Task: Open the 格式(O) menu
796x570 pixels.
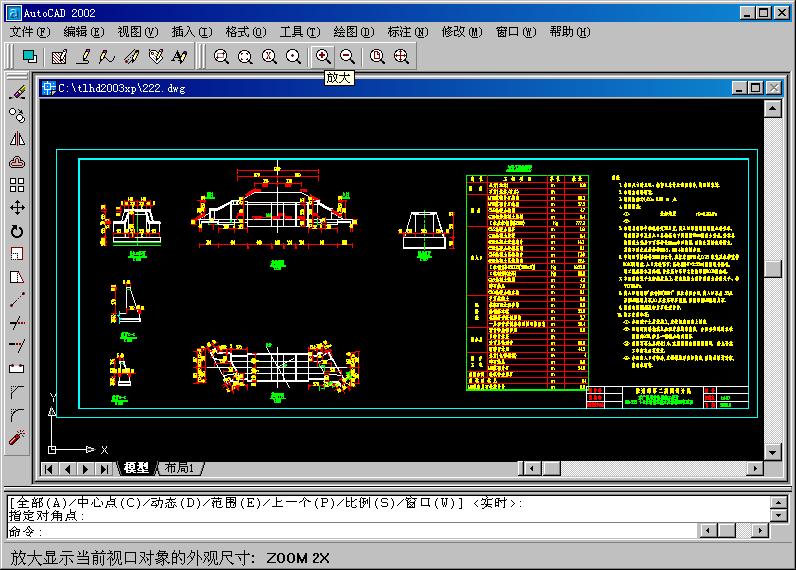Action: (246, 32)
